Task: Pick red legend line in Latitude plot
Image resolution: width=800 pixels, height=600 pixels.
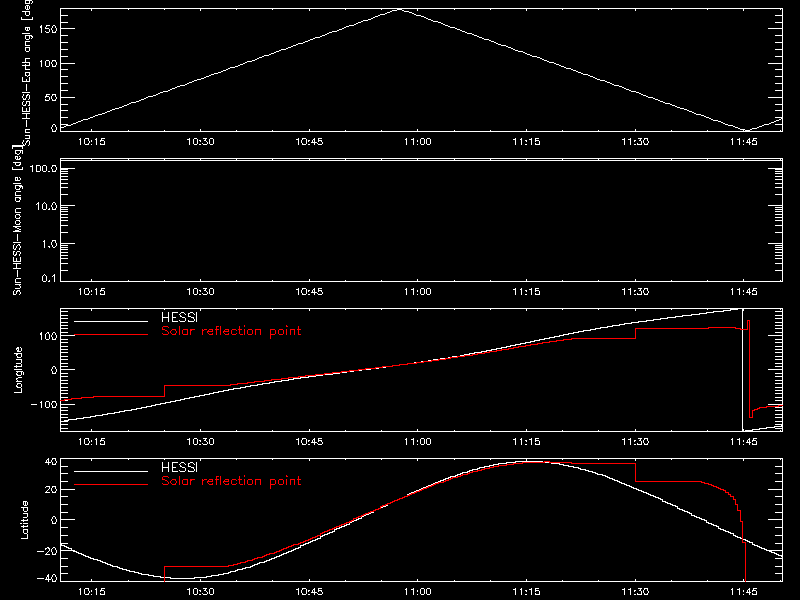Action: click(x=111, y=485)
